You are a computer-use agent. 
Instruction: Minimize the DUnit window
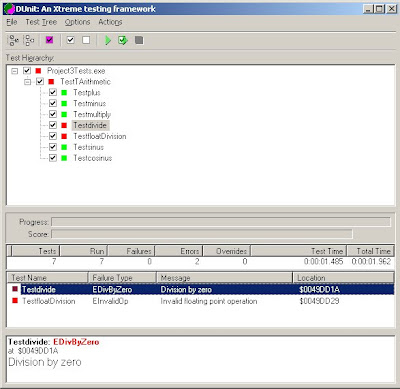[x=368, y=9]
